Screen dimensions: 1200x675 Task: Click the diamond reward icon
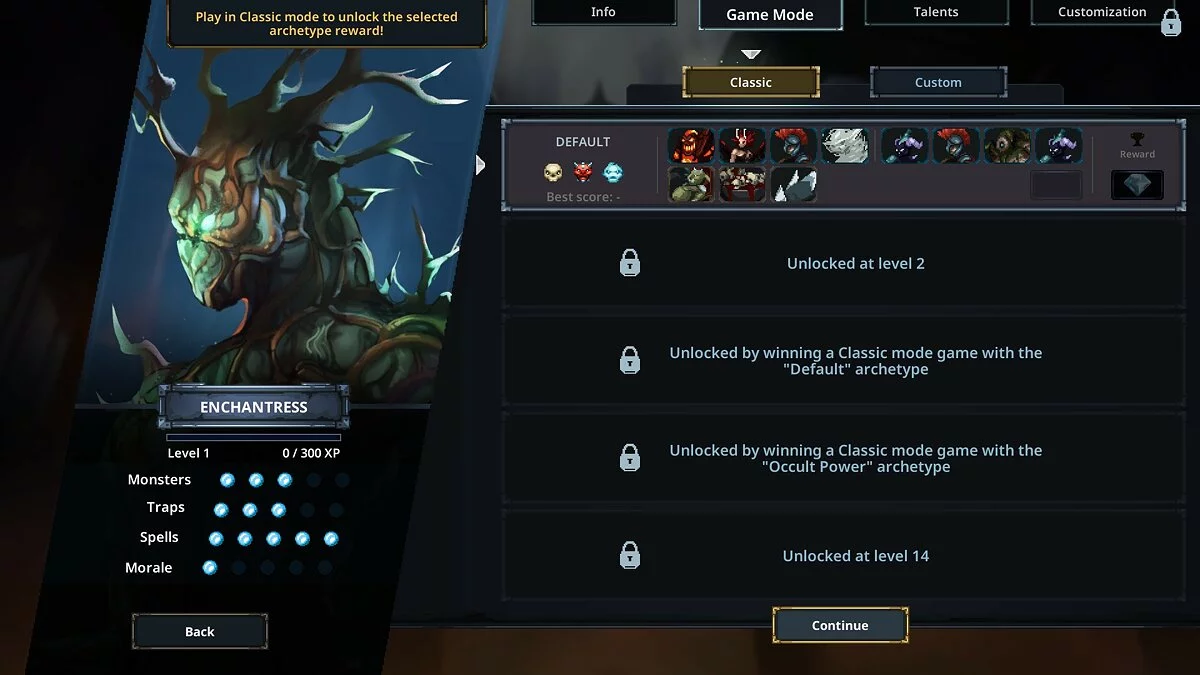point(1137,184)
